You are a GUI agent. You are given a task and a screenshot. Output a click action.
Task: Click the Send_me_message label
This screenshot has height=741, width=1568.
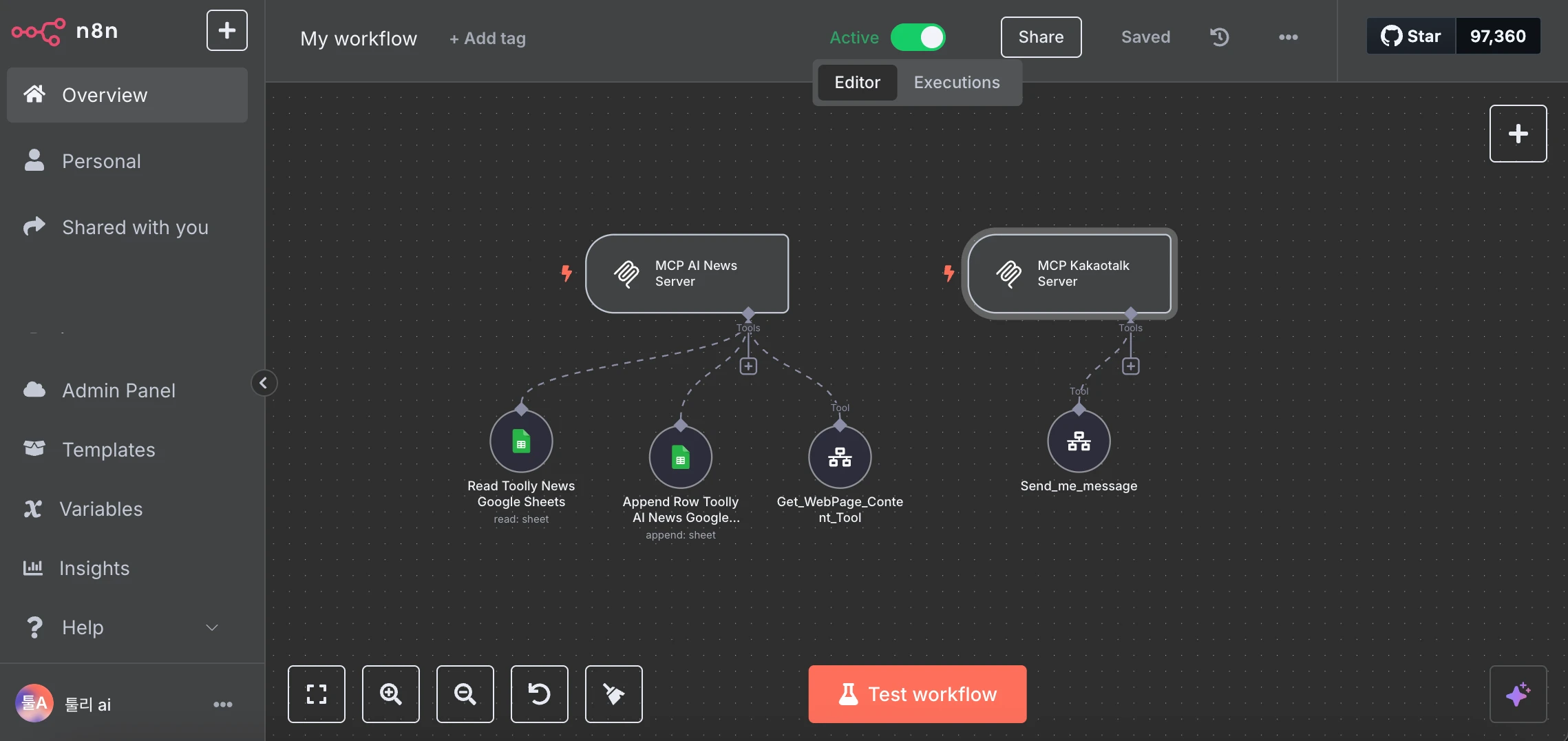tap(1079, 486)
